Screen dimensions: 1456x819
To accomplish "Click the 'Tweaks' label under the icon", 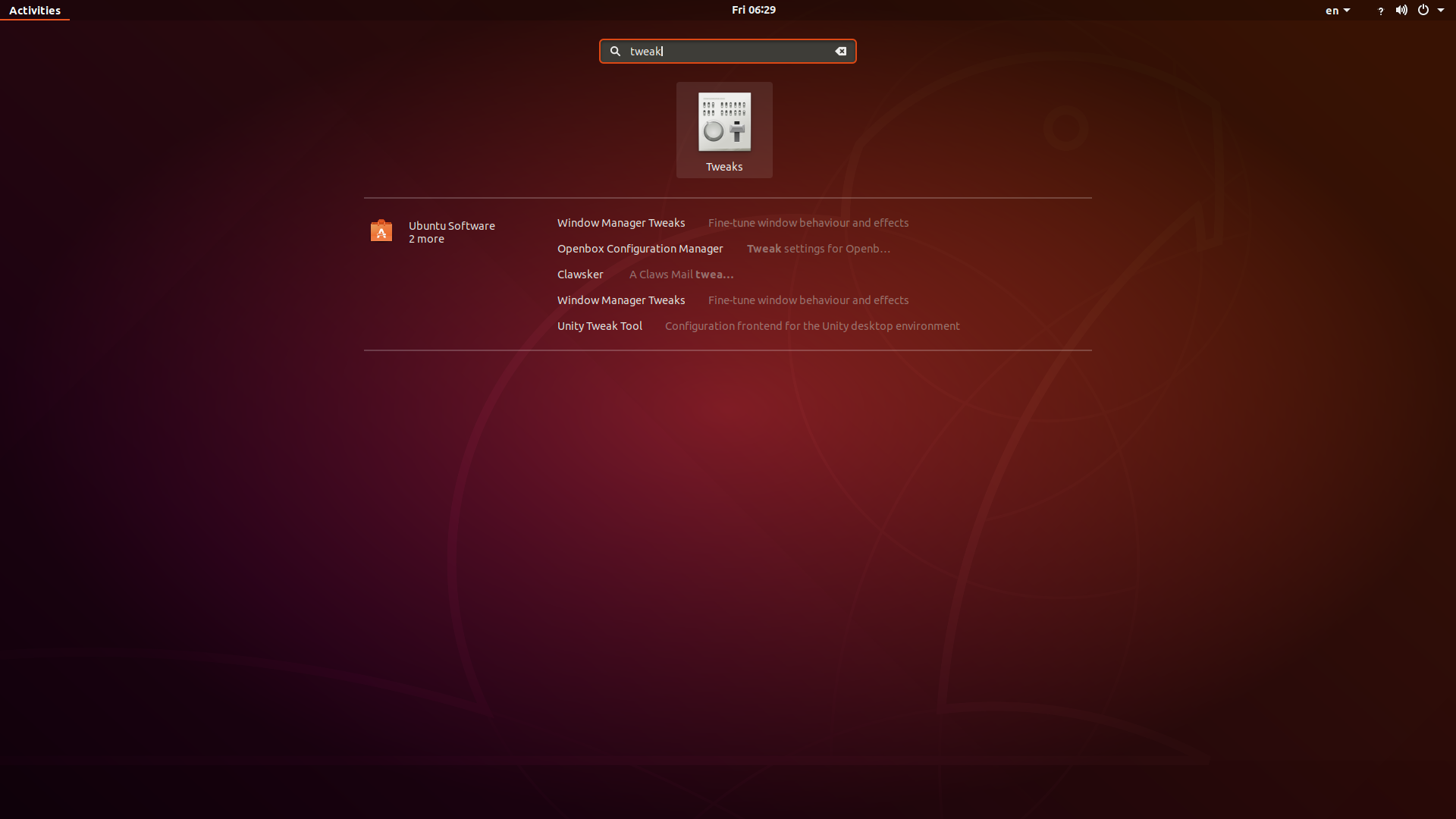I will click(724, 167).
